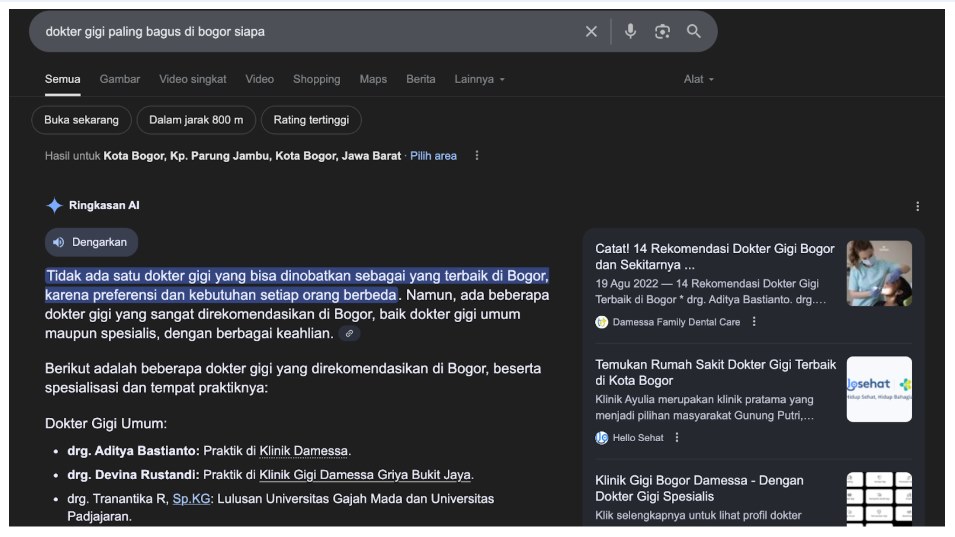Open the AI overview three-dot menu

(917, 206)
